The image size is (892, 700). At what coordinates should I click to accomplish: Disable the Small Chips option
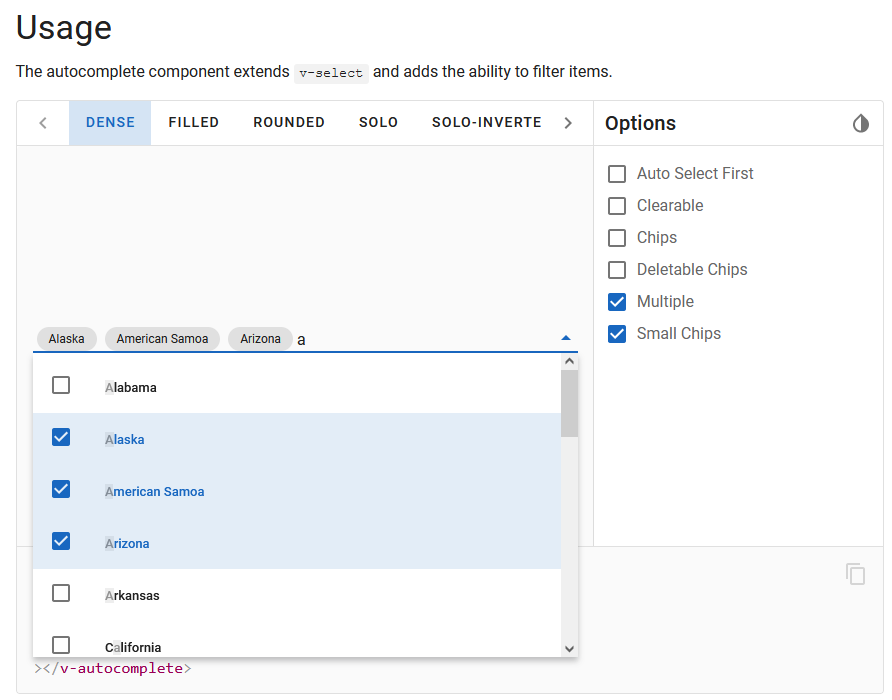click(617, 333)
